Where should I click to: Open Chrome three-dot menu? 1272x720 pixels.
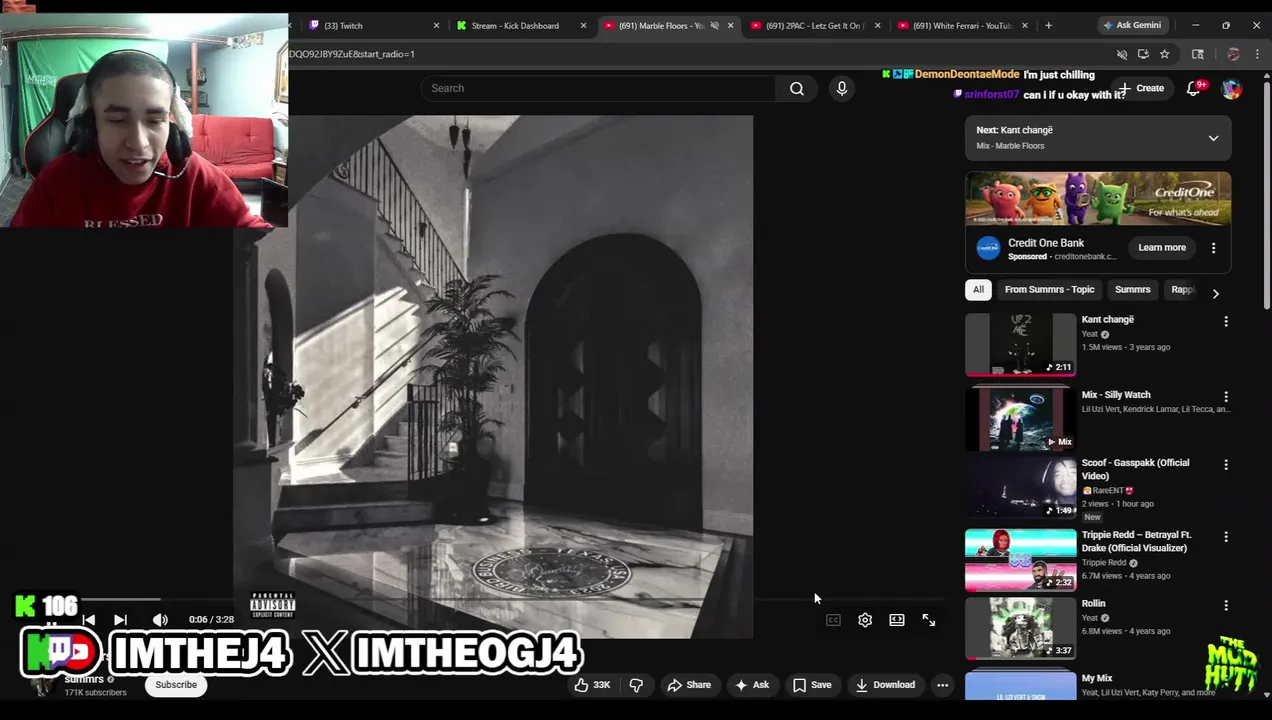pyautogui.click(x=1257, y=54)
